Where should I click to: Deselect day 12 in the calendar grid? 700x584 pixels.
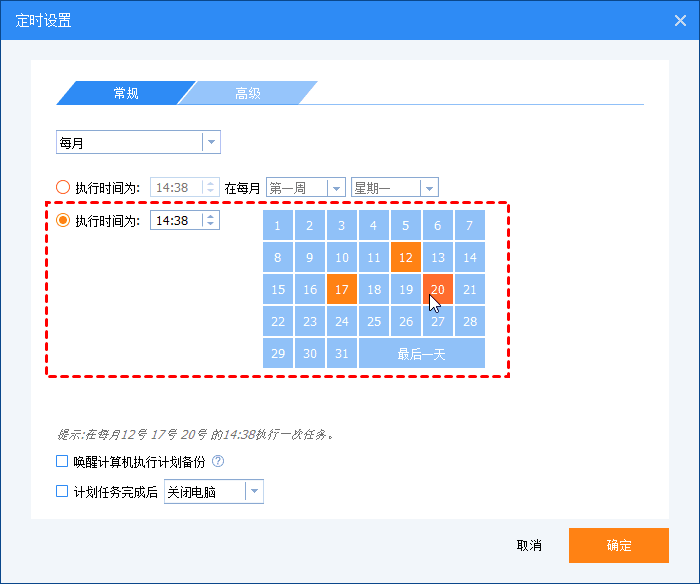click(406, 257)
